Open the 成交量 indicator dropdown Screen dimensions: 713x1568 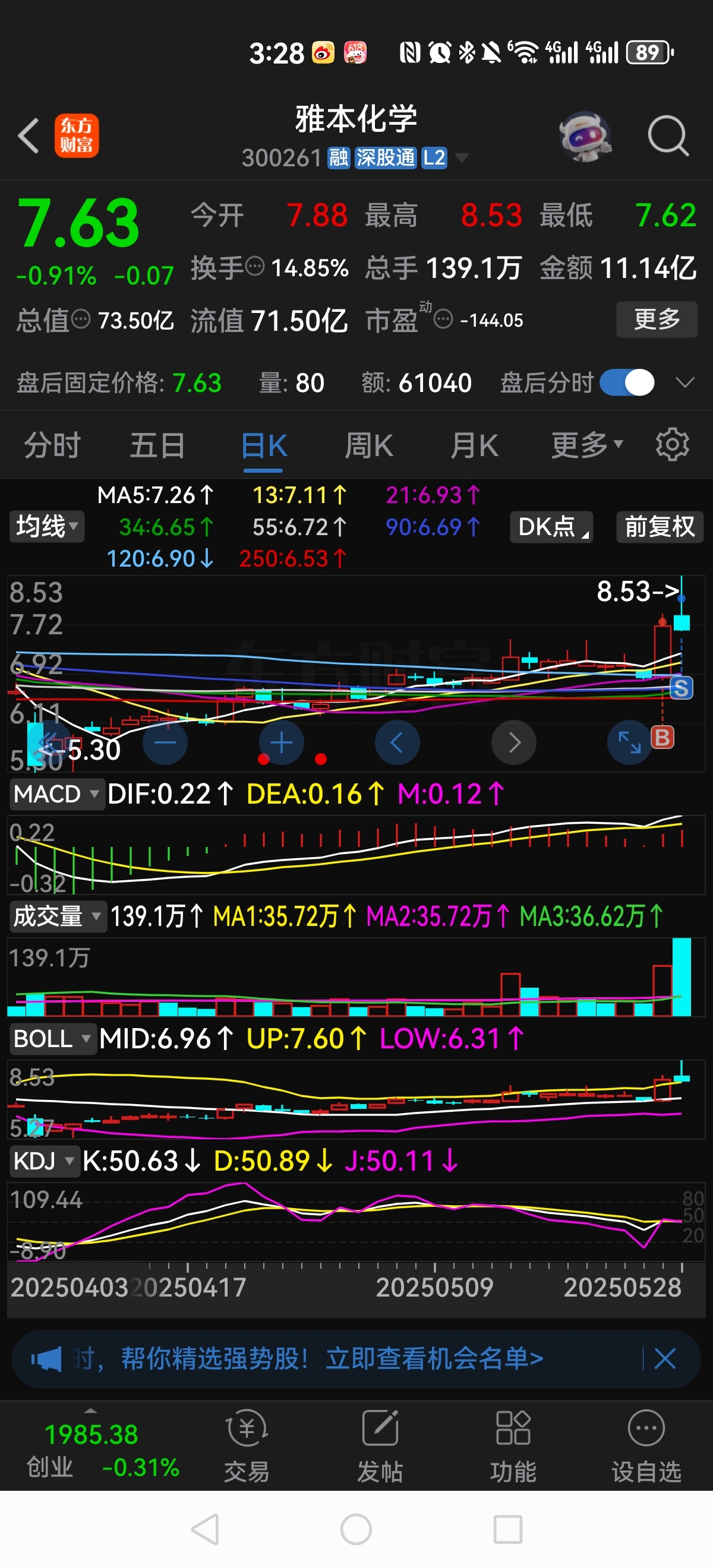click(x=58, y=916)
